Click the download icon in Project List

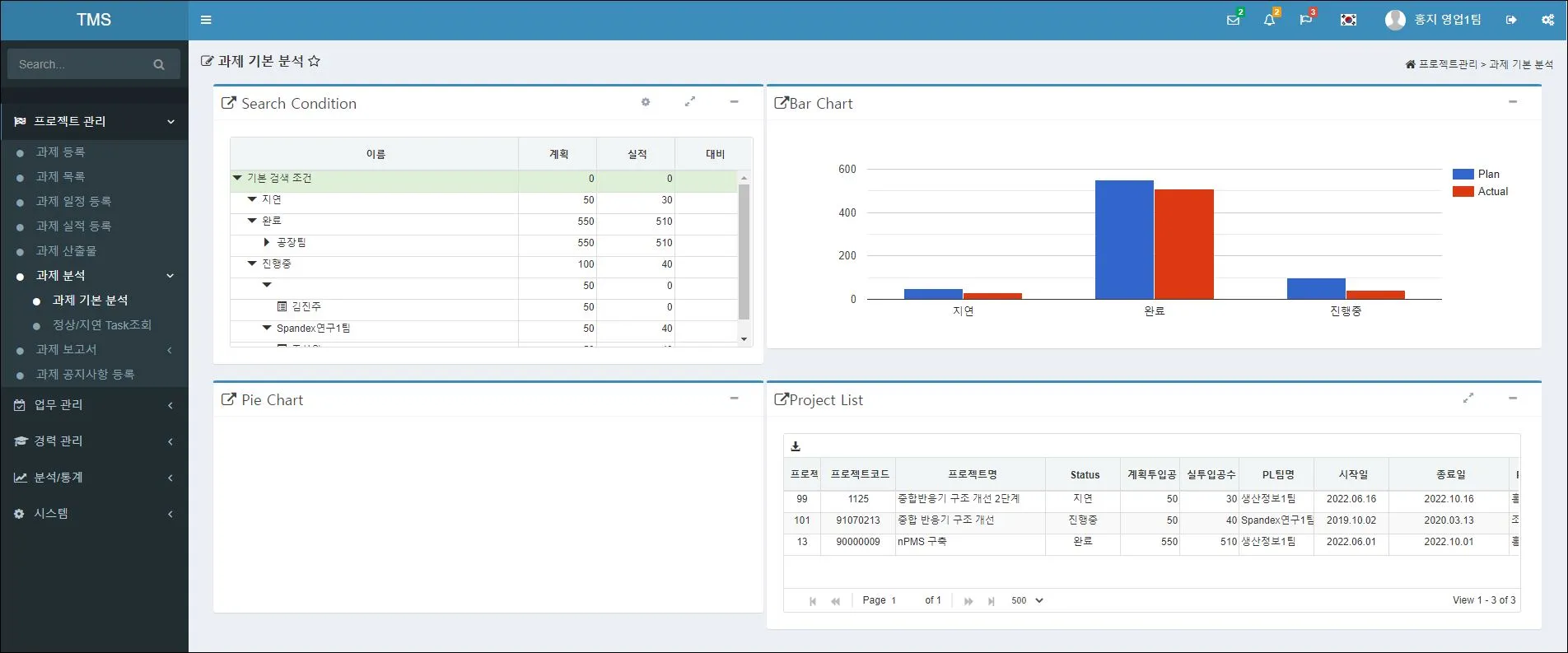(x=796, y=446)
